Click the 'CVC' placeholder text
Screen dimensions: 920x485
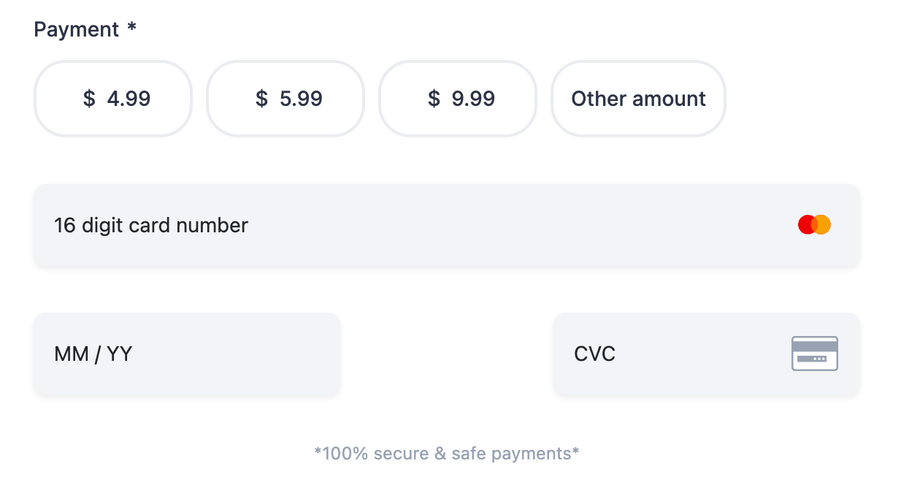[x=595, y=354]
